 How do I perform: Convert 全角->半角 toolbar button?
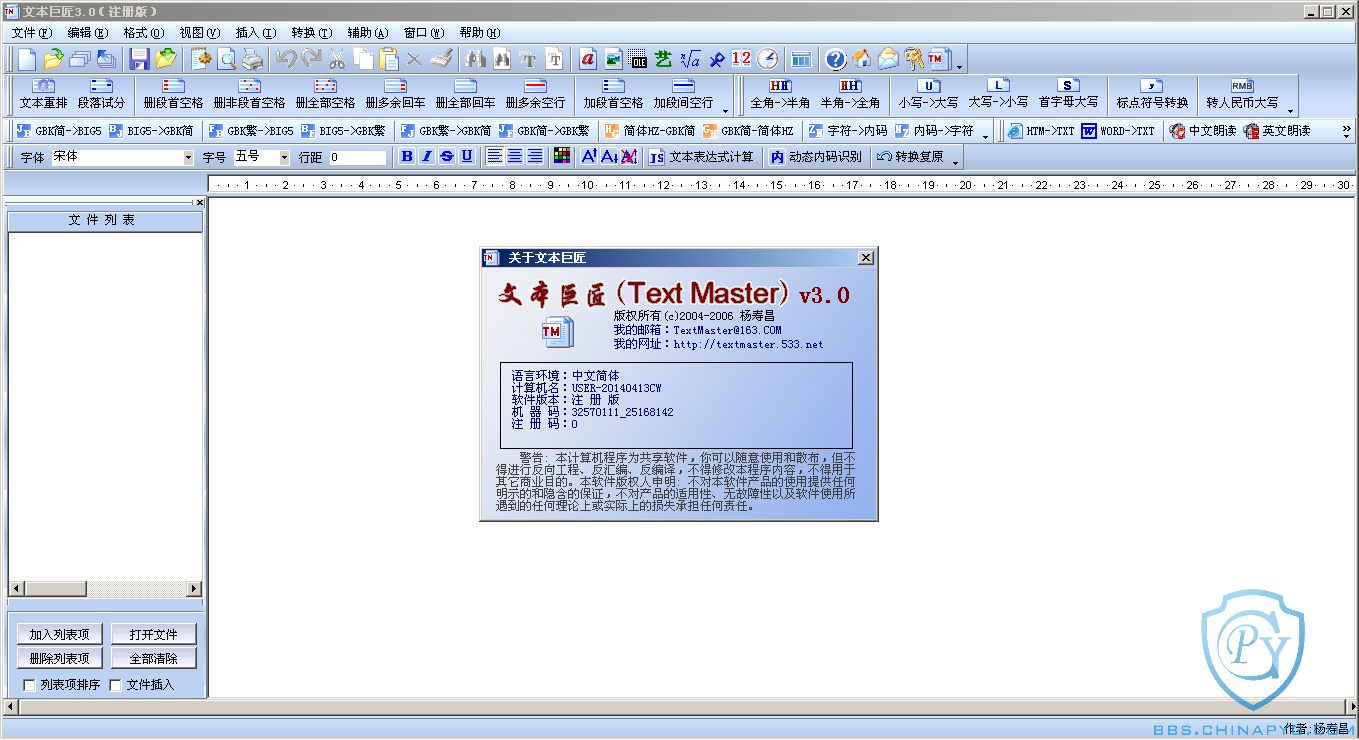[x=780, y=95]
